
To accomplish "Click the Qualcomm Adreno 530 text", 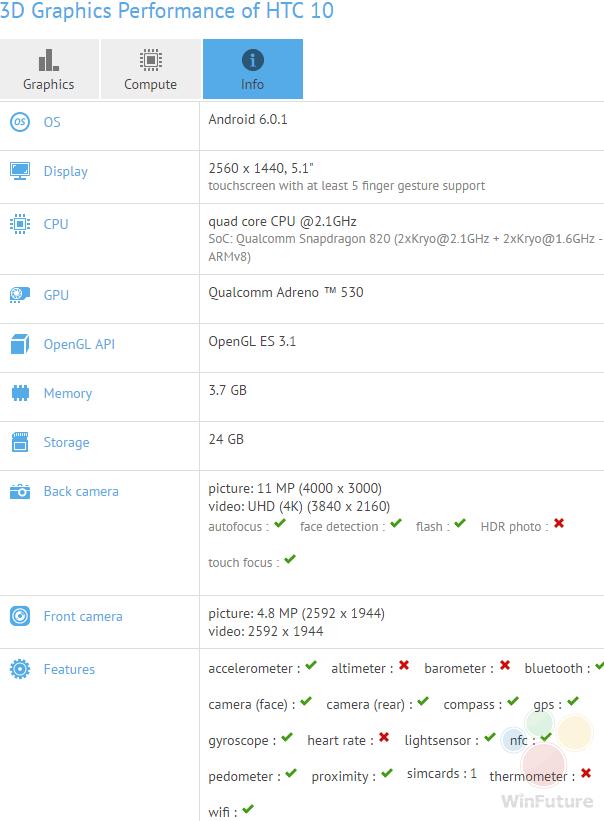I will pyautogui.click(x=286, y=292).
